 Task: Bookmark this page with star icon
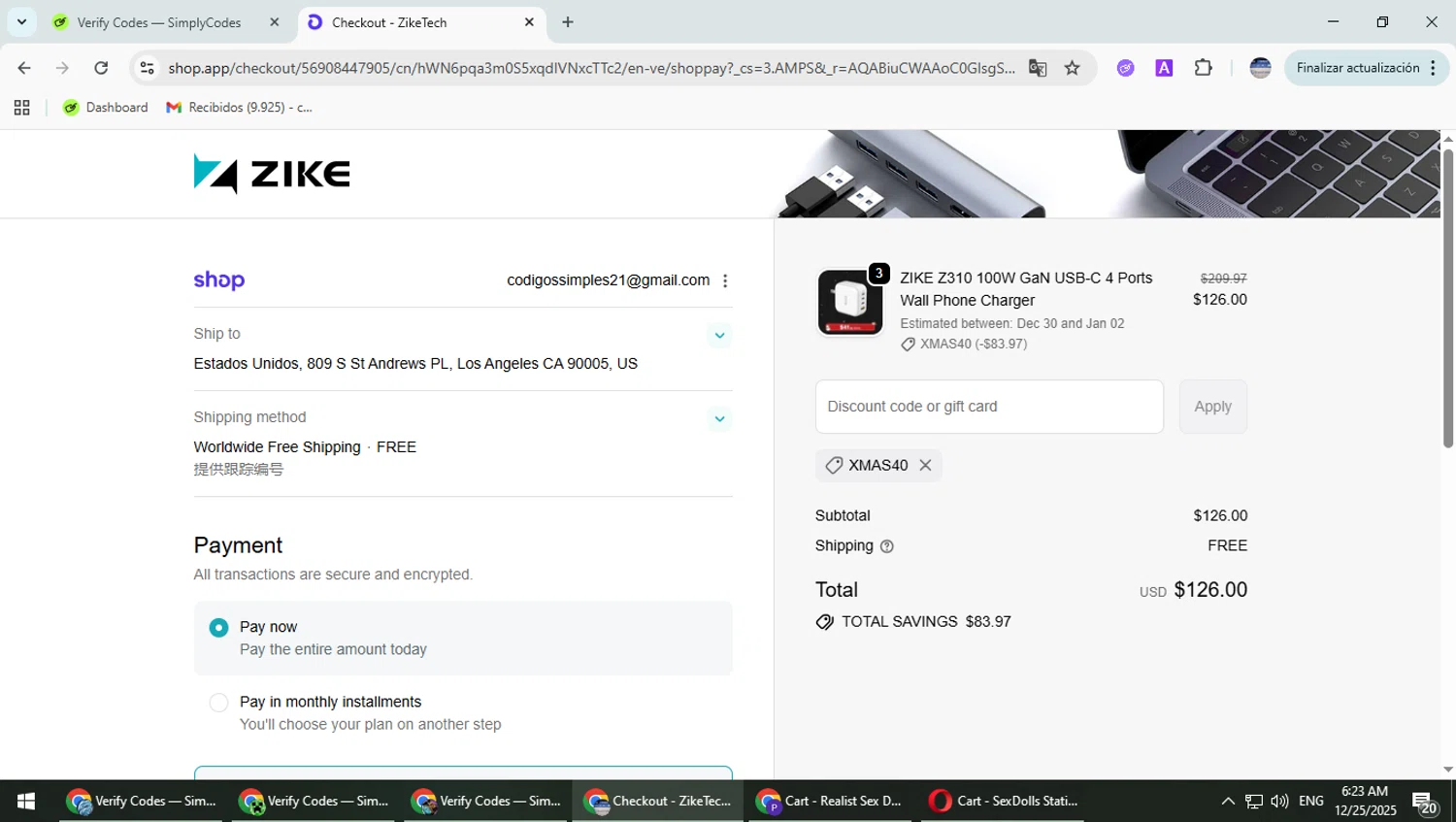(1072, 68)
